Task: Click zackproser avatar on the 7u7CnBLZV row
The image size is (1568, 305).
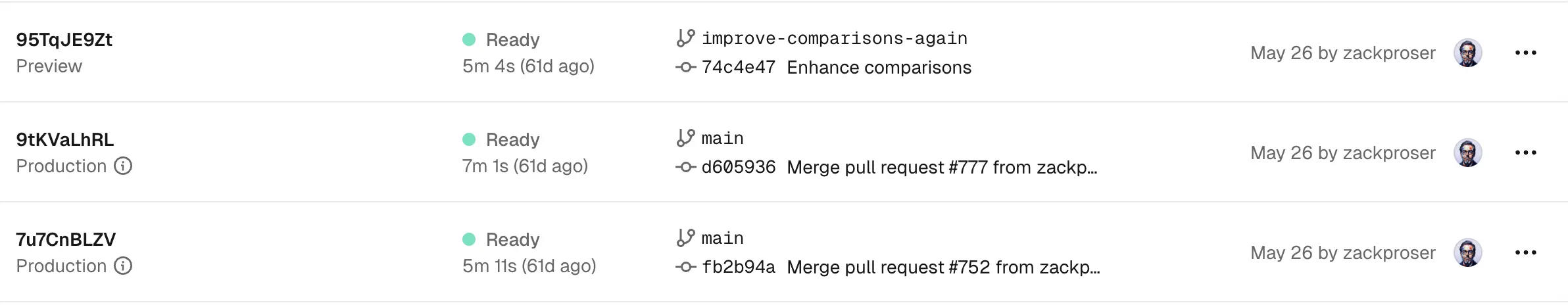Action: 1467,252
